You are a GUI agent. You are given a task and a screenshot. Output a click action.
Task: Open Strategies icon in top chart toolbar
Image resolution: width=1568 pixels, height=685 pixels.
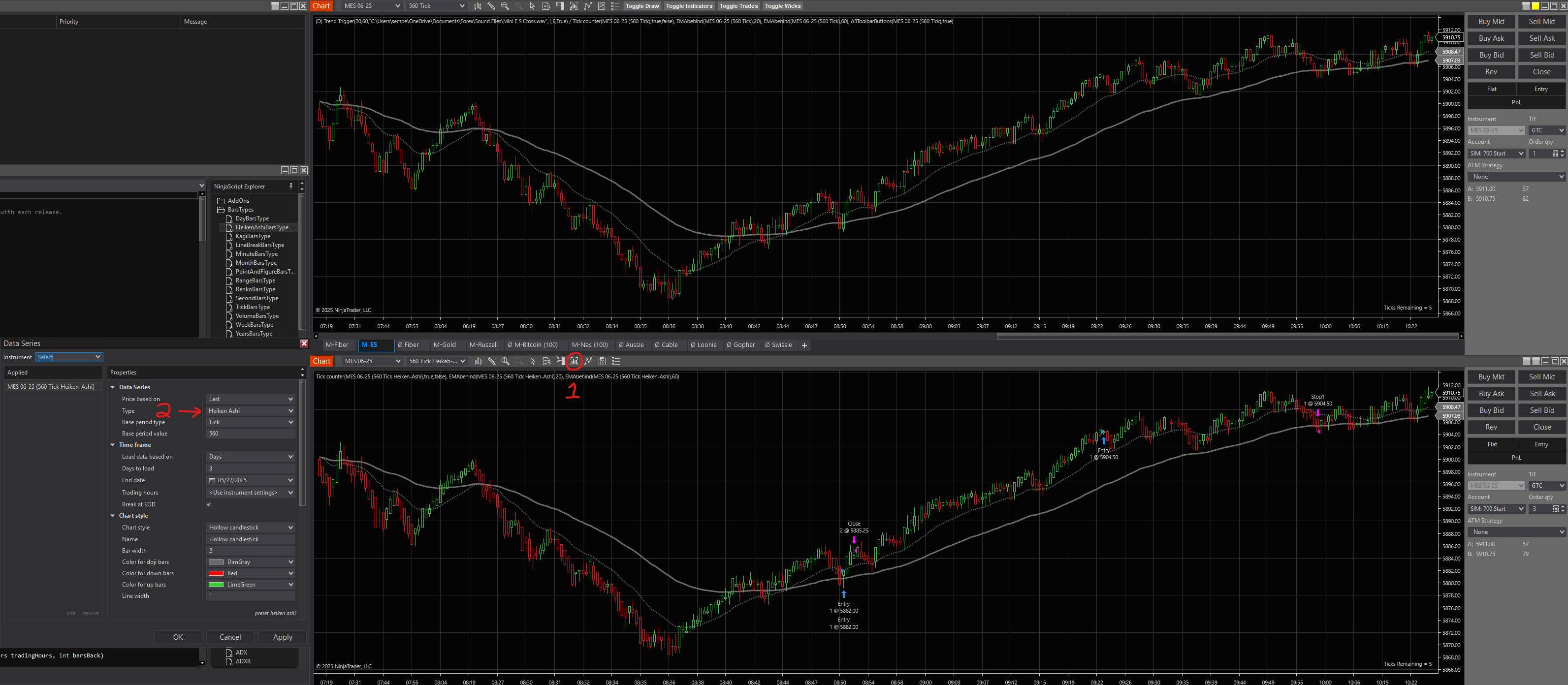(602, 6)
